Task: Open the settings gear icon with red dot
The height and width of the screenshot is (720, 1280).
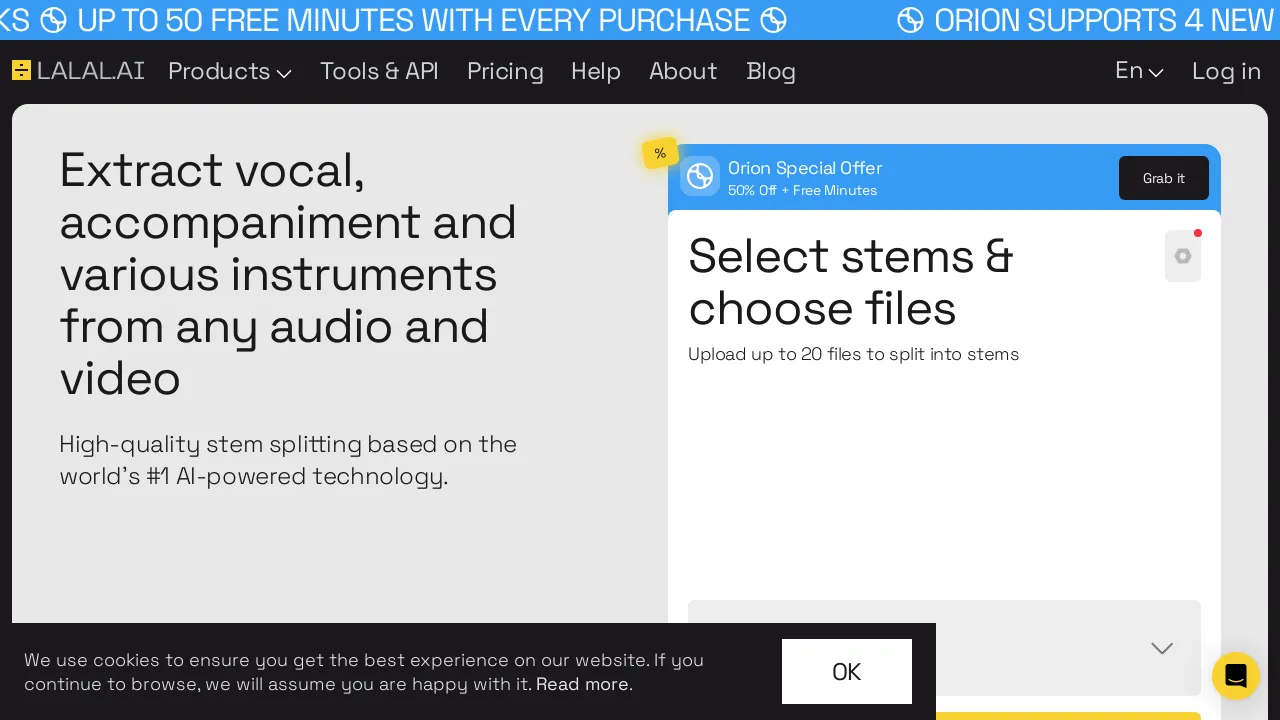Action: (1183, 256)
